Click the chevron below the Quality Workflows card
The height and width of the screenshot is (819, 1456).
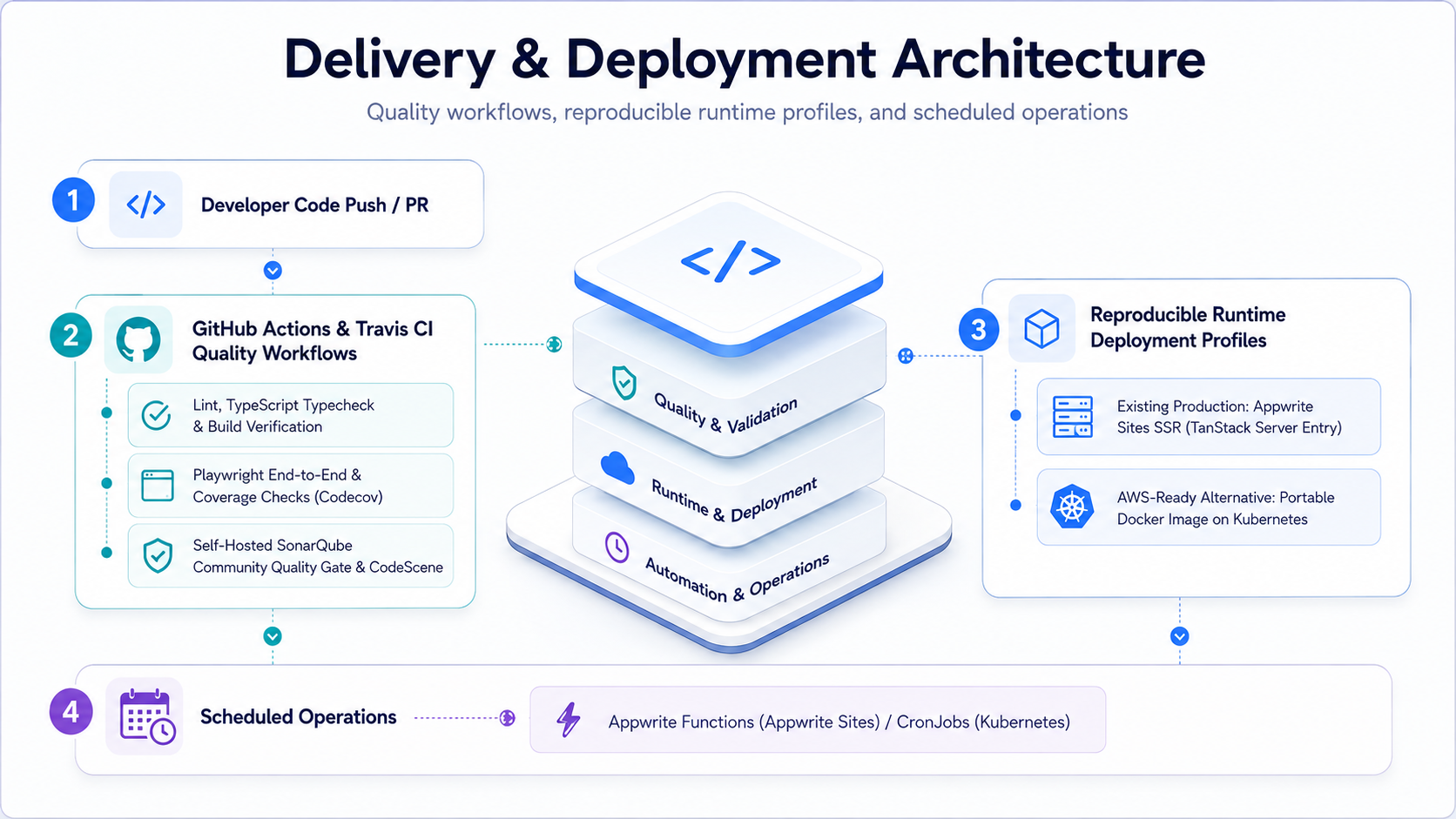[273, 636]
